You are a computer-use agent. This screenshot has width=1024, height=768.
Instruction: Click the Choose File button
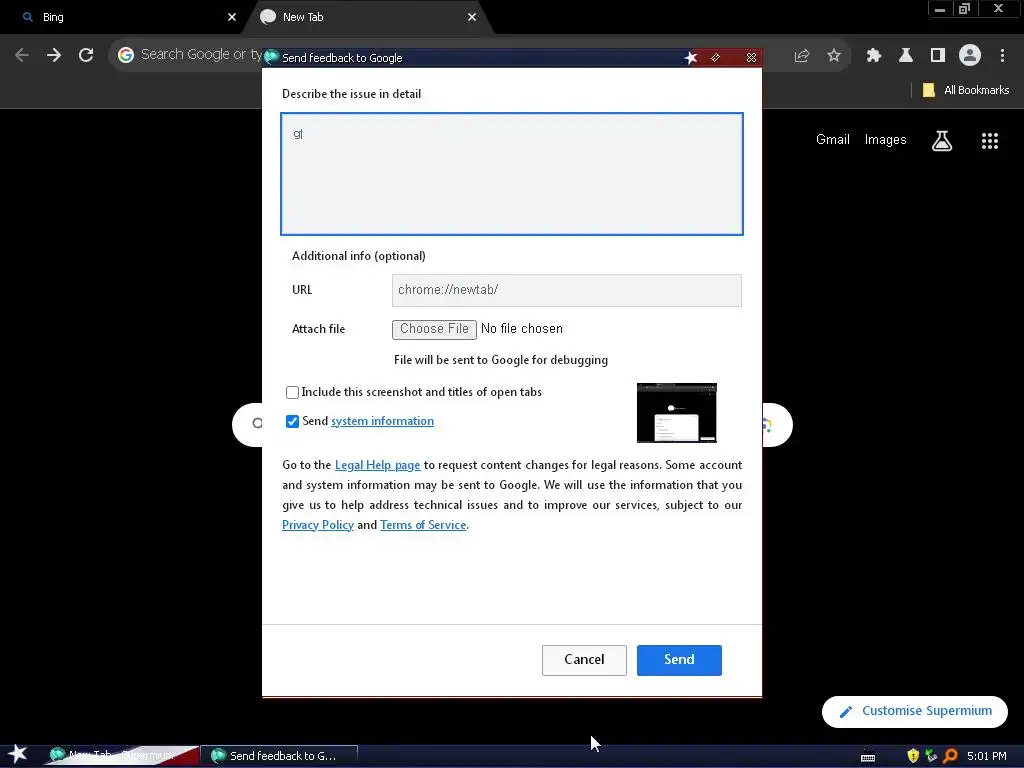(434, 329)
